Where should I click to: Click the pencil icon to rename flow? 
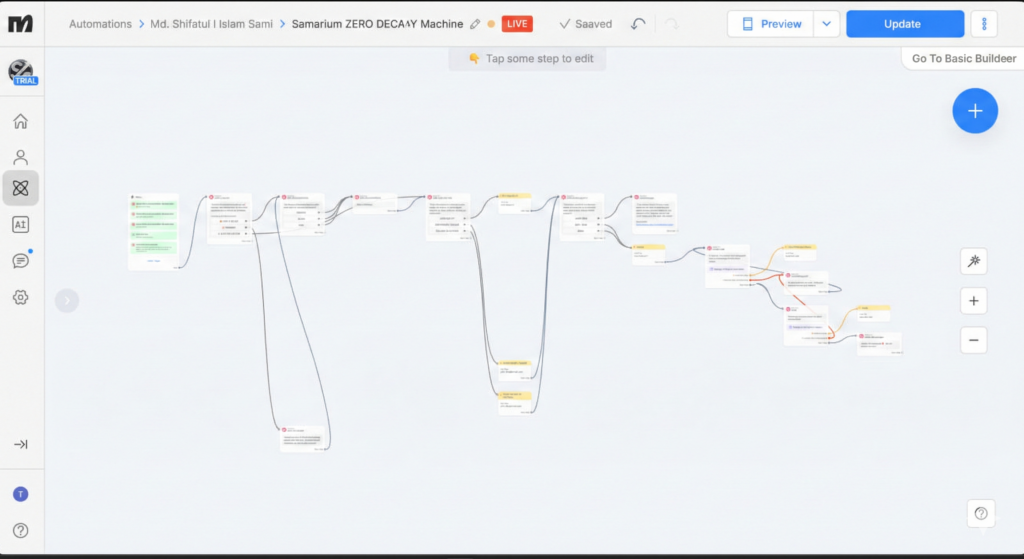[x=475, y=24]
